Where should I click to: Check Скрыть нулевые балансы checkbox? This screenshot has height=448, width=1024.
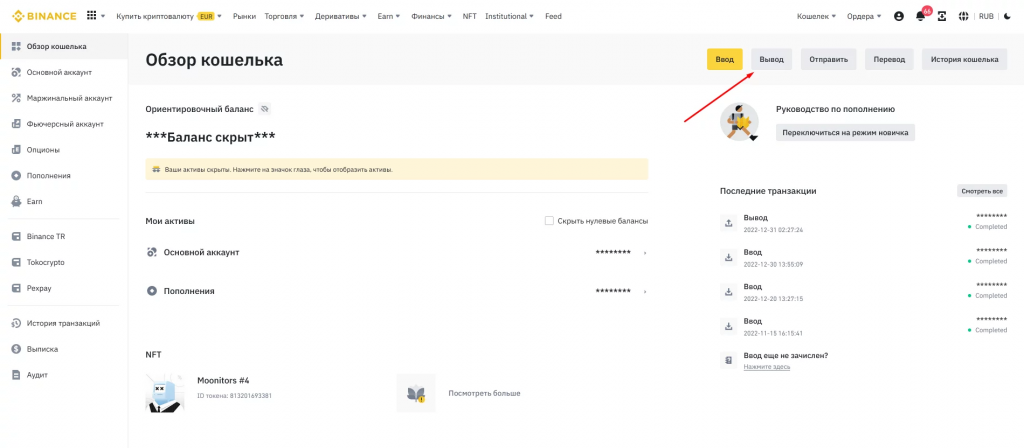pyautogui.click(x=549, y=221)
